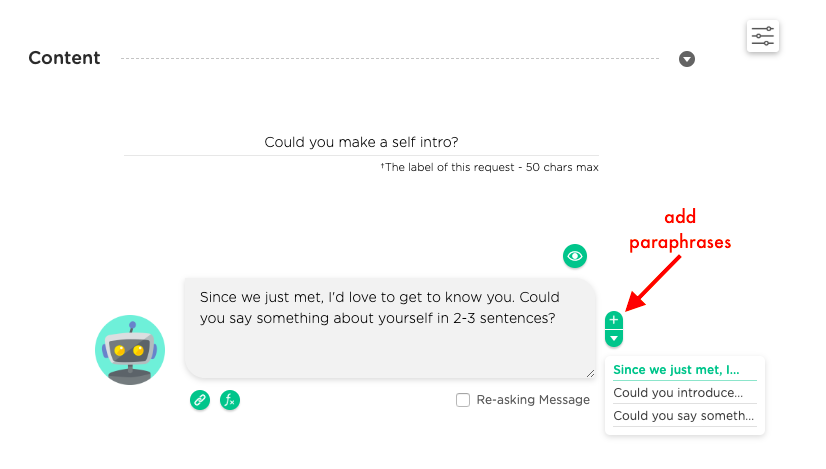The height and width of the screenshot is (469, 826).
Task: Select paraphrase "Could you say someth..."
Action: tap(684, 416)
